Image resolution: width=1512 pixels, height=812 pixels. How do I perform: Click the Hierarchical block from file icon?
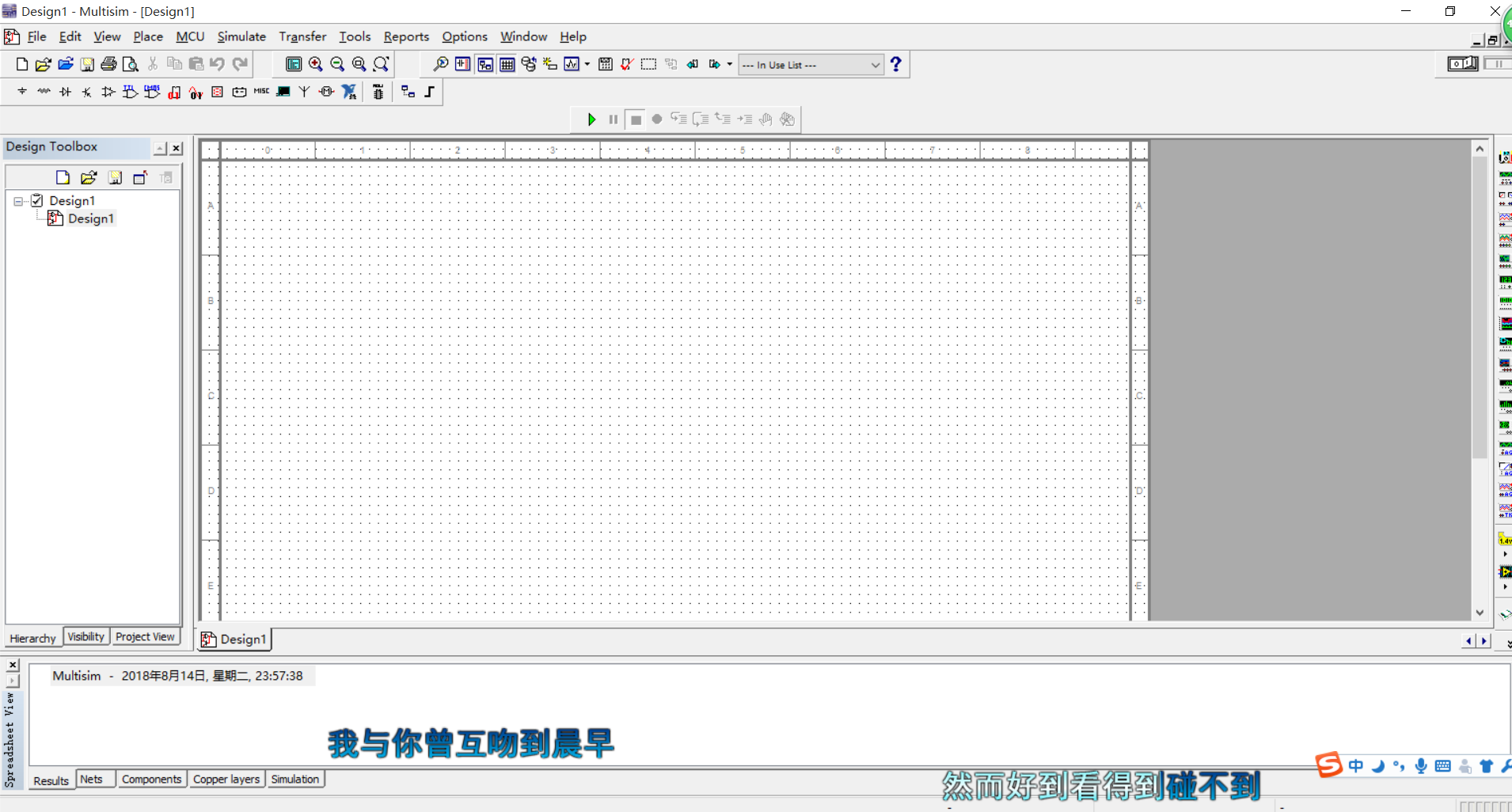(408, 92)
